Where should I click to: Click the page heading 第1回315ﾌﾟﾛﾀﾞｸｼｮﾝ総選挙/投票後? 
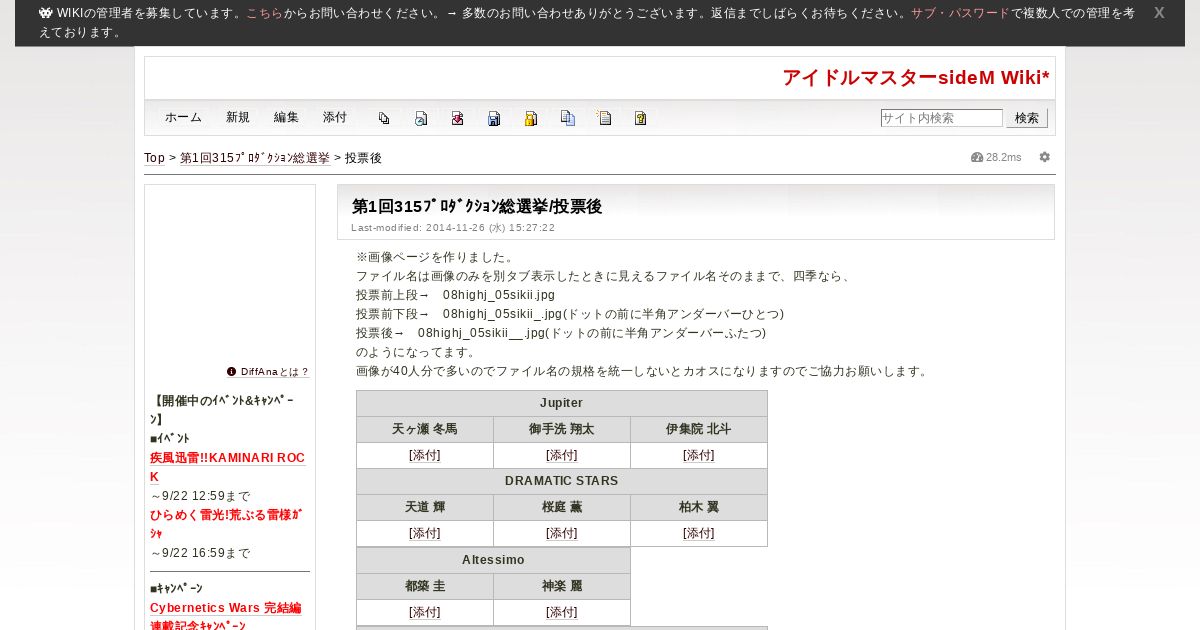(x=477, y=207)
